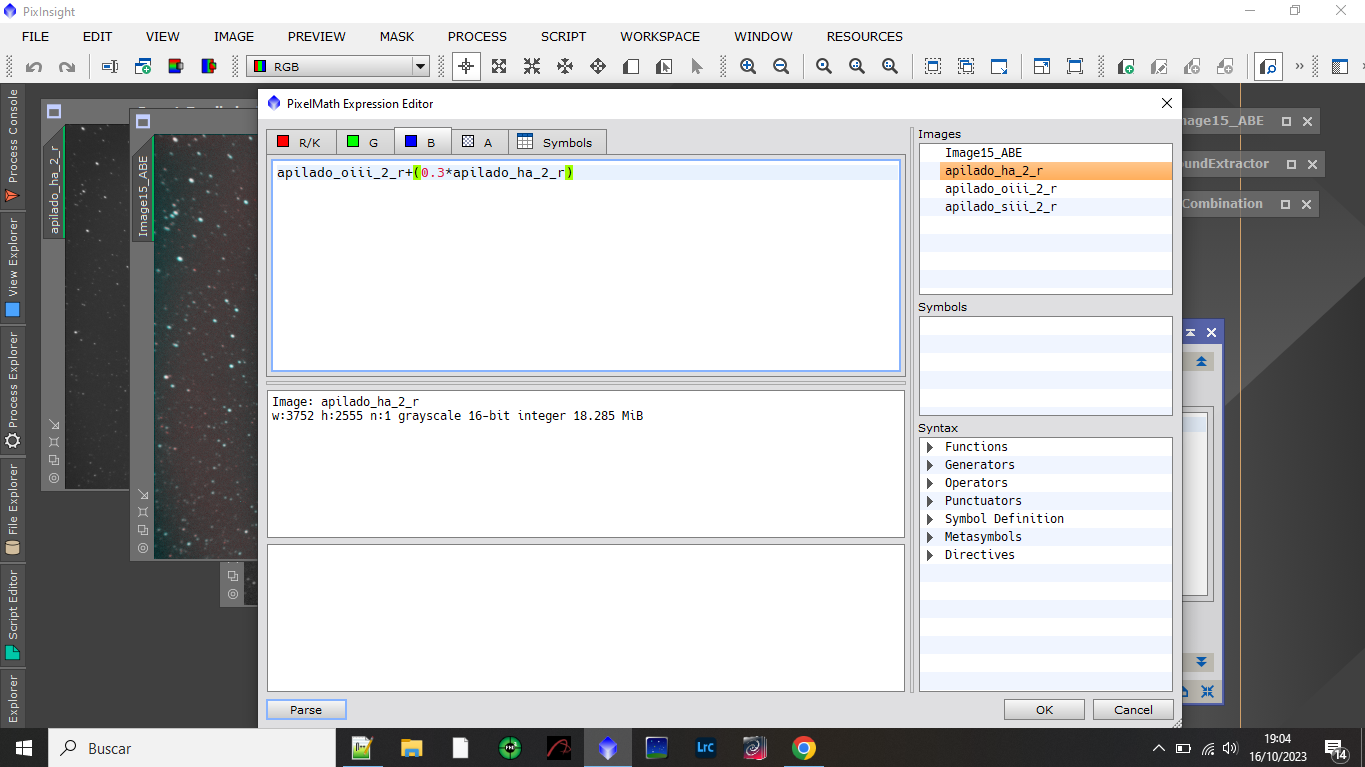
Task: Activate the crosshair readout mode icon
Action: pos(466,67)
